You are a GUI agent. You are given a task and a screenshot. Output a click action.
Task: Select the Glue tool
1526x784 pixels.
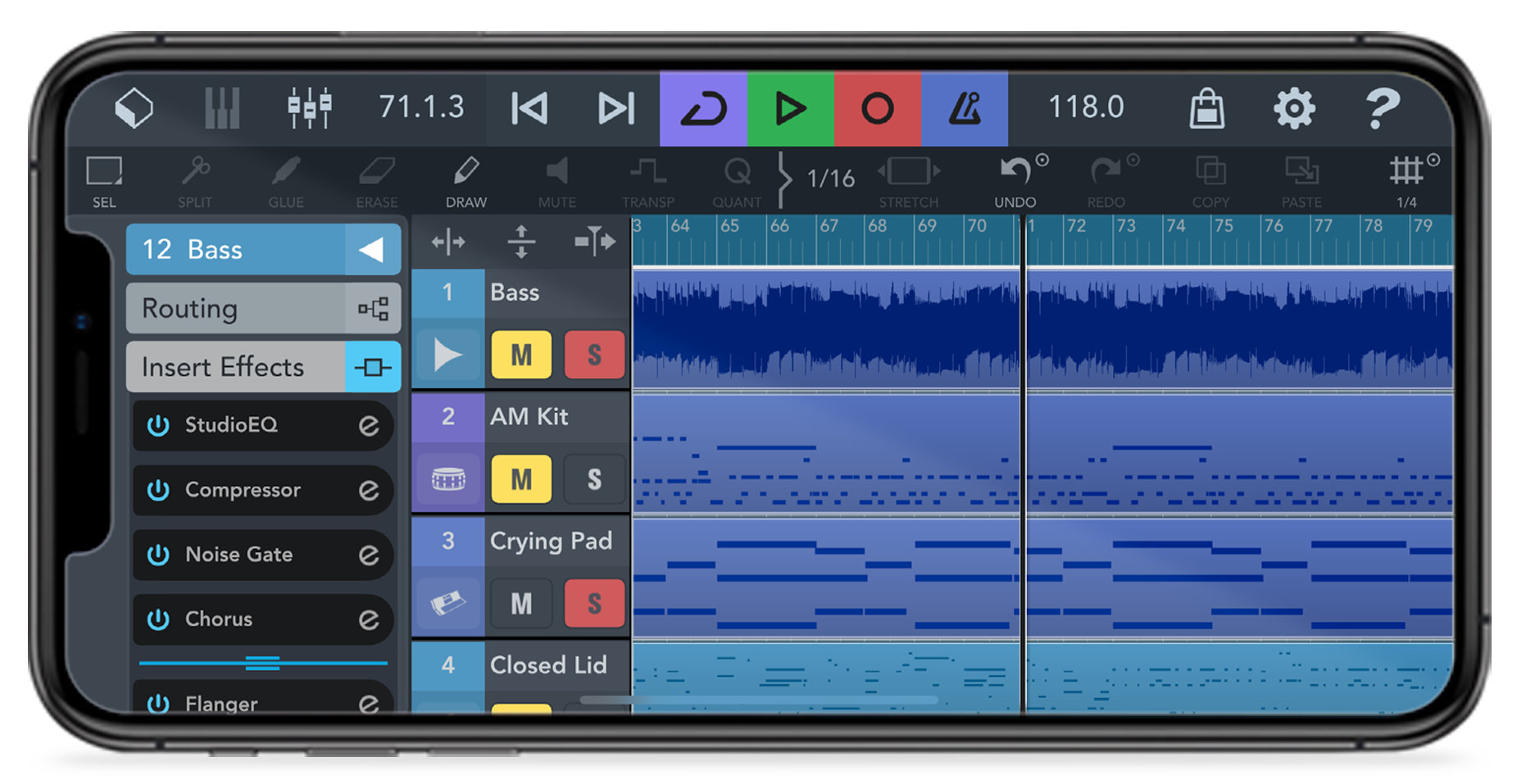point(284,179)
